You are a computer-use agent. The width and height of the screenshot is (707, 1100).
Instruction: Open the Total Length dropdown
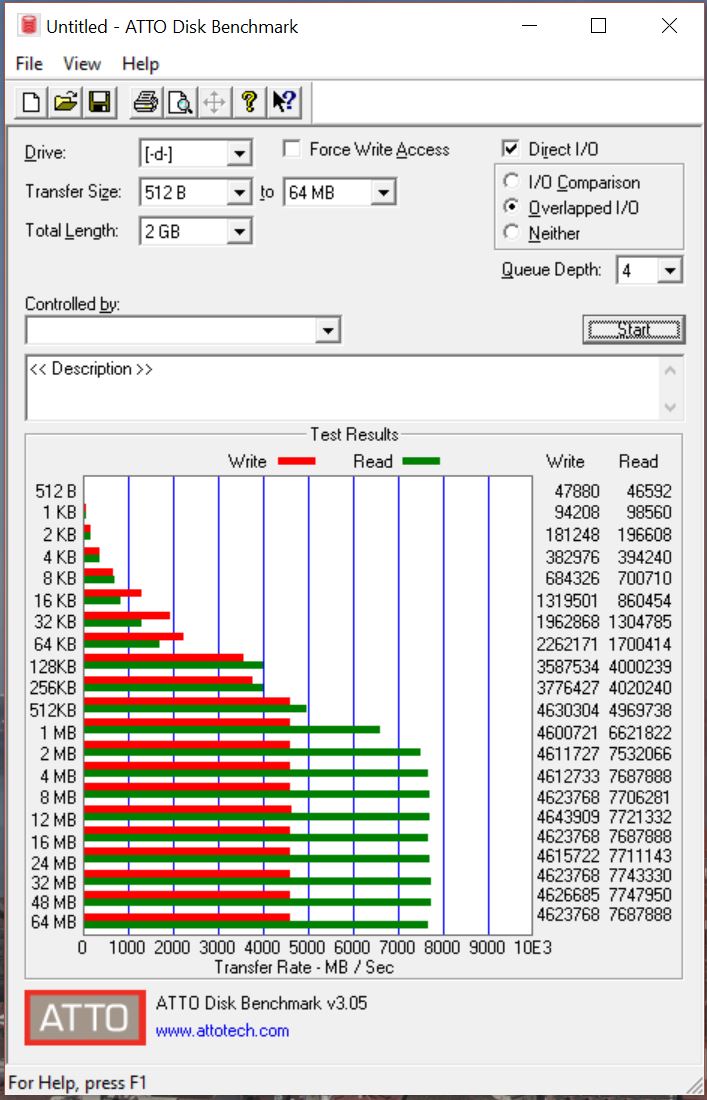pyautogui.click(x=238, y=232)
